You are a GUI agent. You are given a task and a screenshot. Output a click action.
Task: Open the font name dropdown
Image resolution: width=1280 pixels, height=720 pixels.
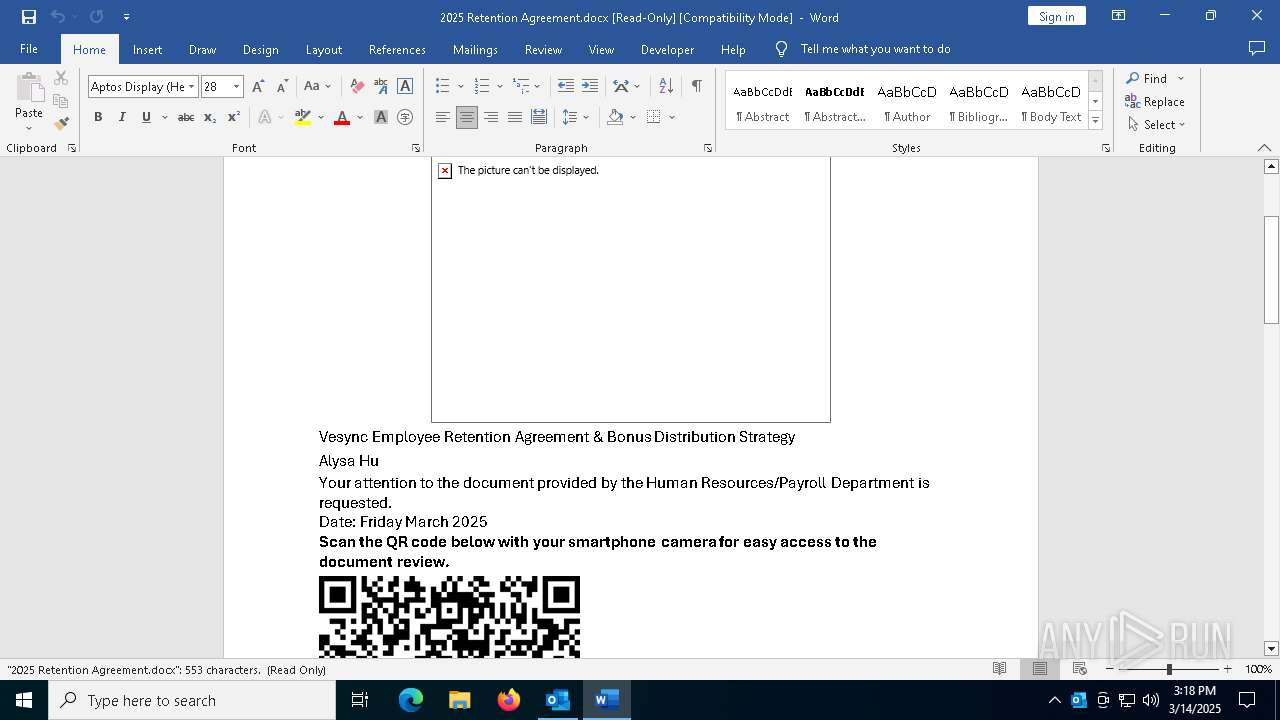(191, 87)
